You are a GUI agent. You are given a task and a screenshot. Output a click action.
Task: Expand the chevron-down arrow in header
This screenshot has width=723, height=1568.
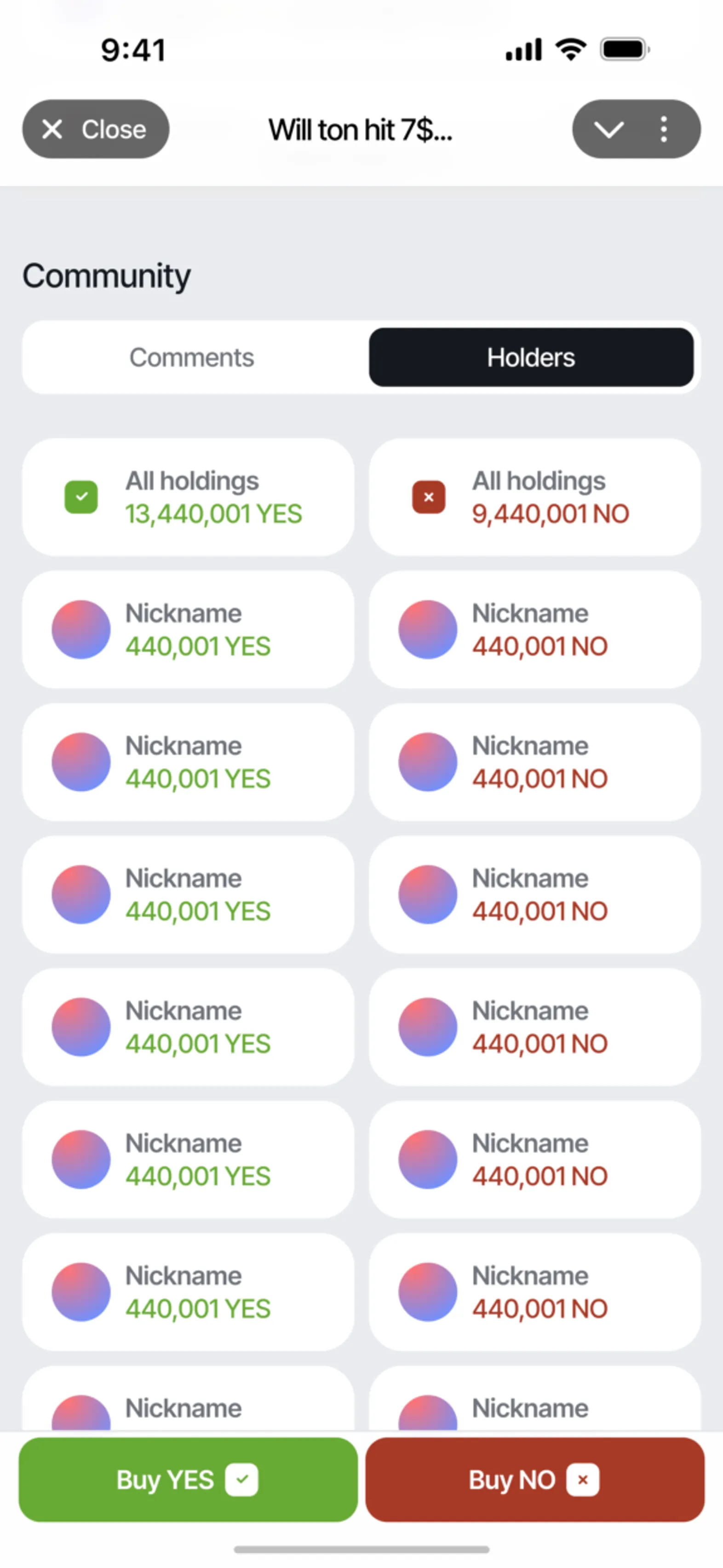point(608,130)
